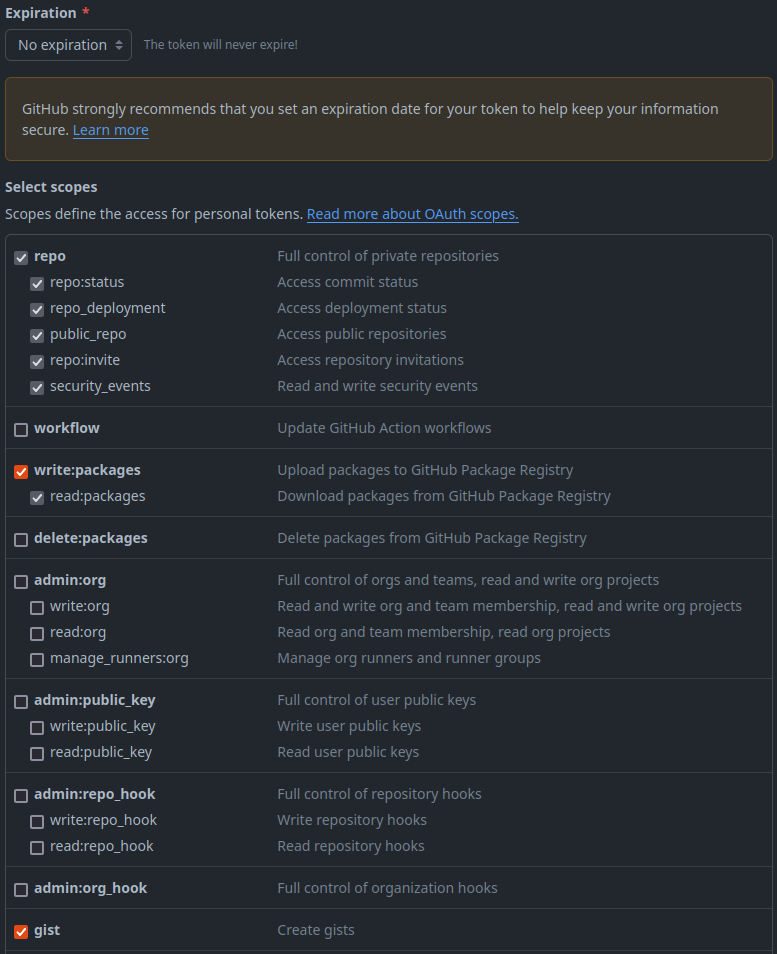
Task: Click 'Write repository hooks' description
Action: [x=352, y=820]
